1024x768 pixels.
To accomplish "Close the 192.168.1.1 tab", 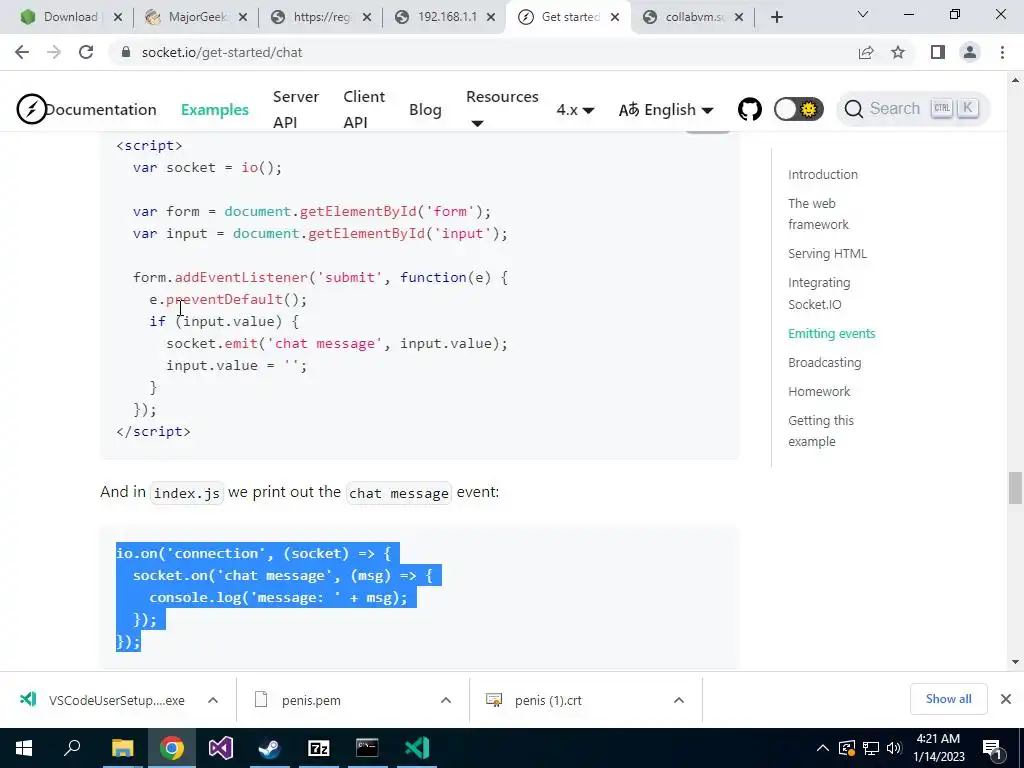I will (x=491, y=17).
